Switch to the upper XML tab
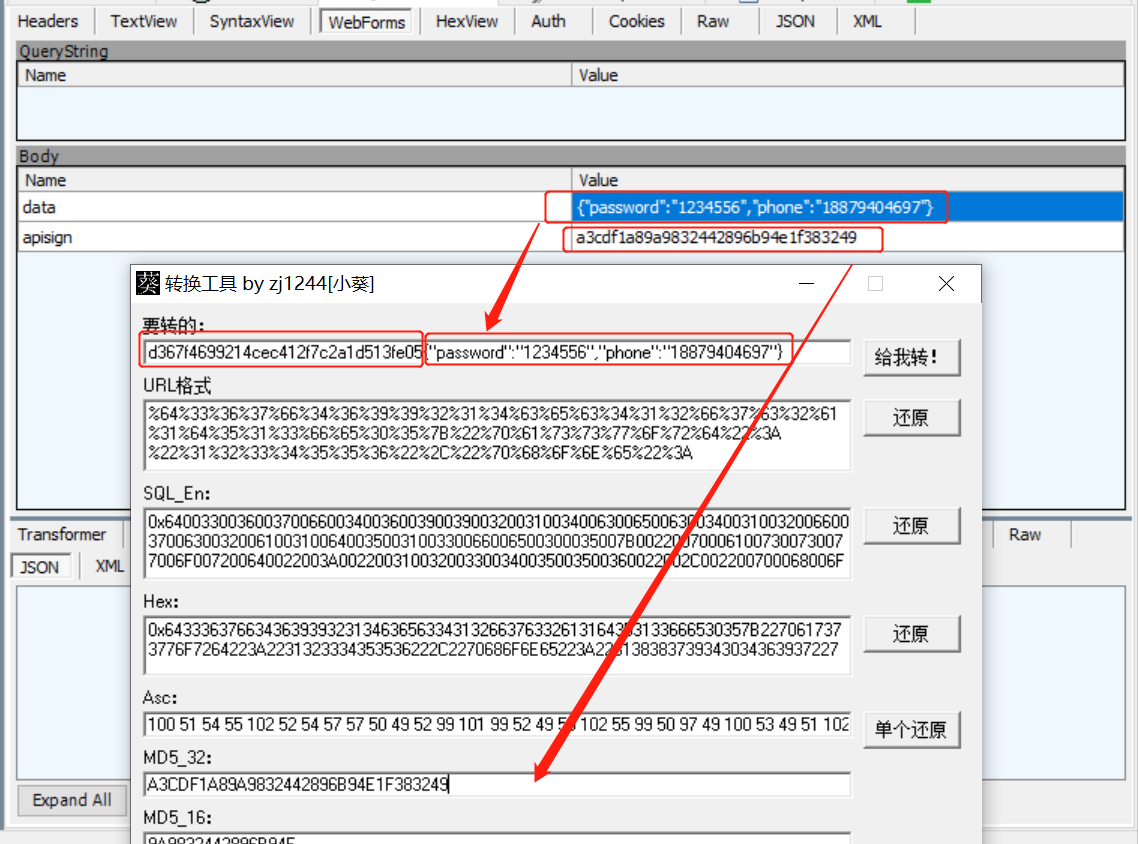 [867, 21]
